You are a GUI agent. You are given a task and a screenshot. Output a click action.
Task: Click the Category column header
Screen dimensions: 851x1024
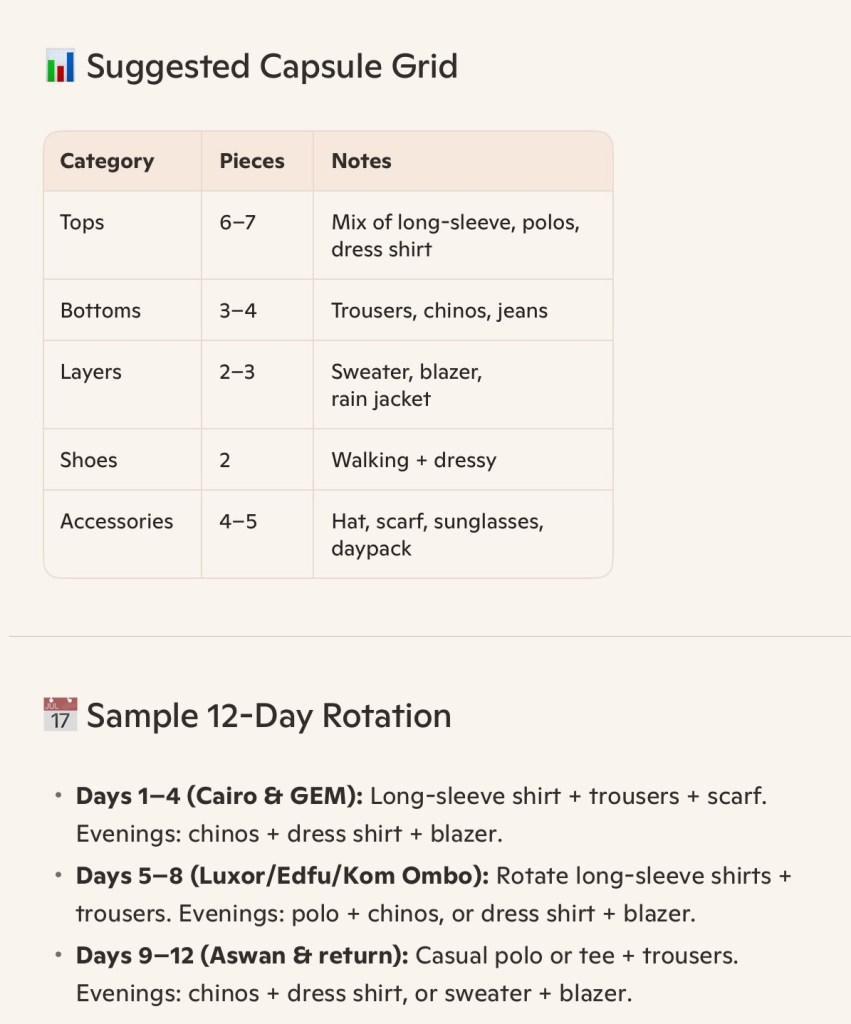[107, 161]
